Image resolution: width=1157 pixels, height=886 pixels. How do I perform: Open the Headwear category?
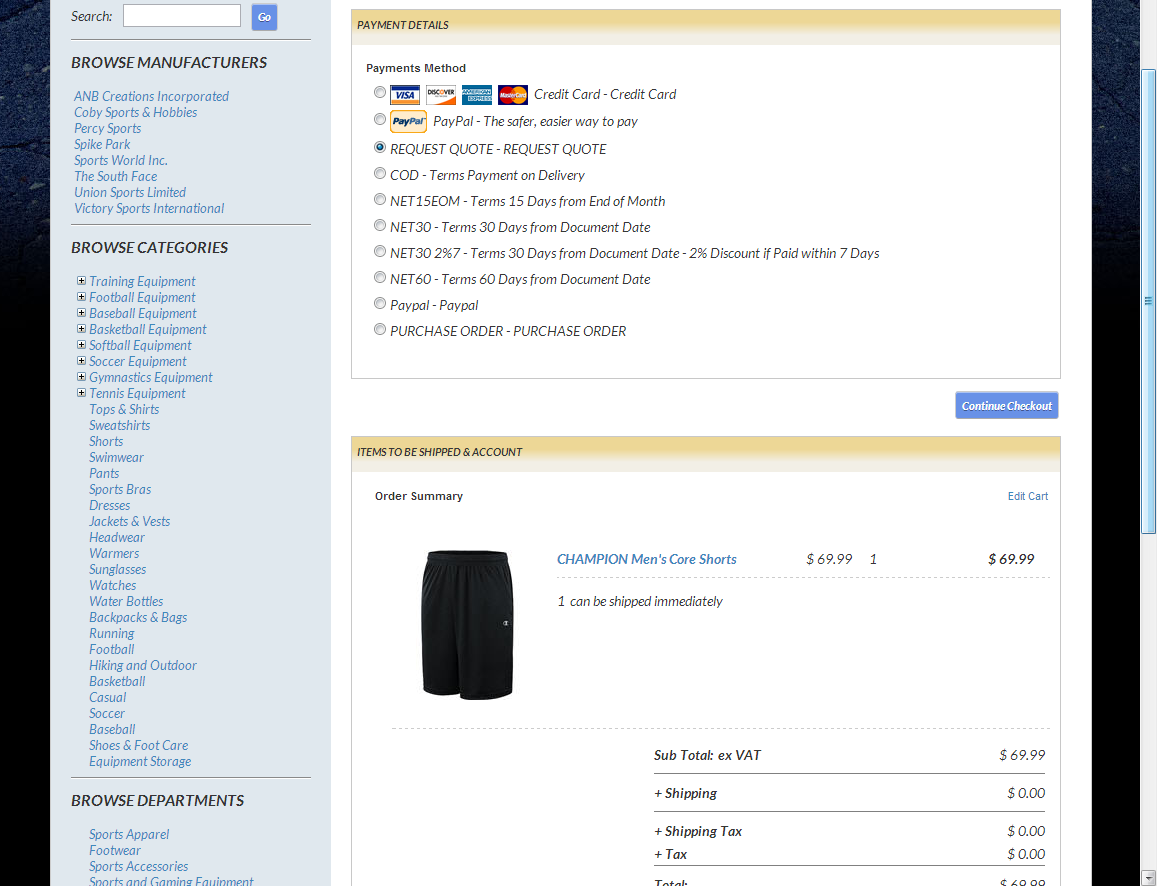(117, 538)
